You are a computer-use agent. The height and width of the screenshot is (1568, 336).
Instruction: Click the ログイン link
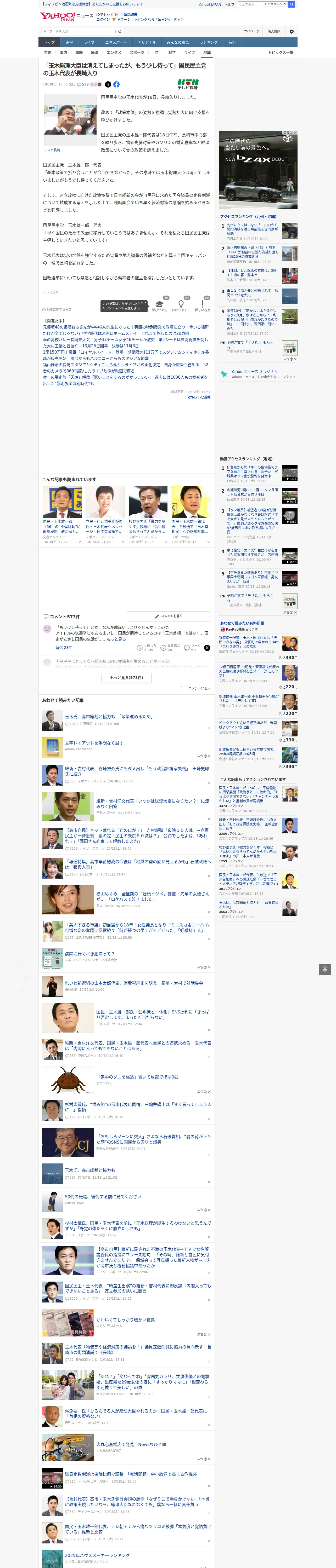(103, 20)
